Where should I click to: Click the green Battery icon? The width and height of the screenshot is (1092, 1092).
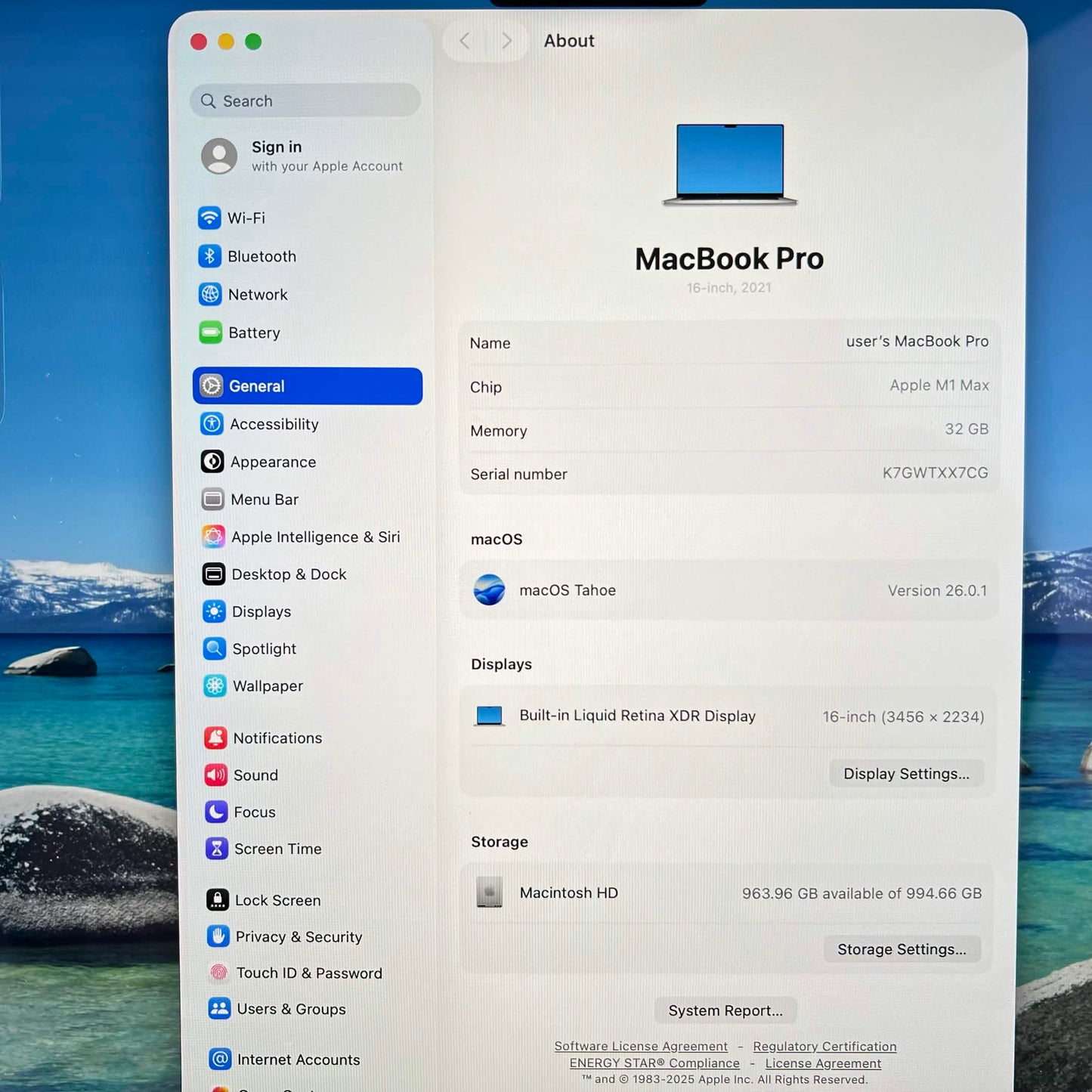point(210,333)
